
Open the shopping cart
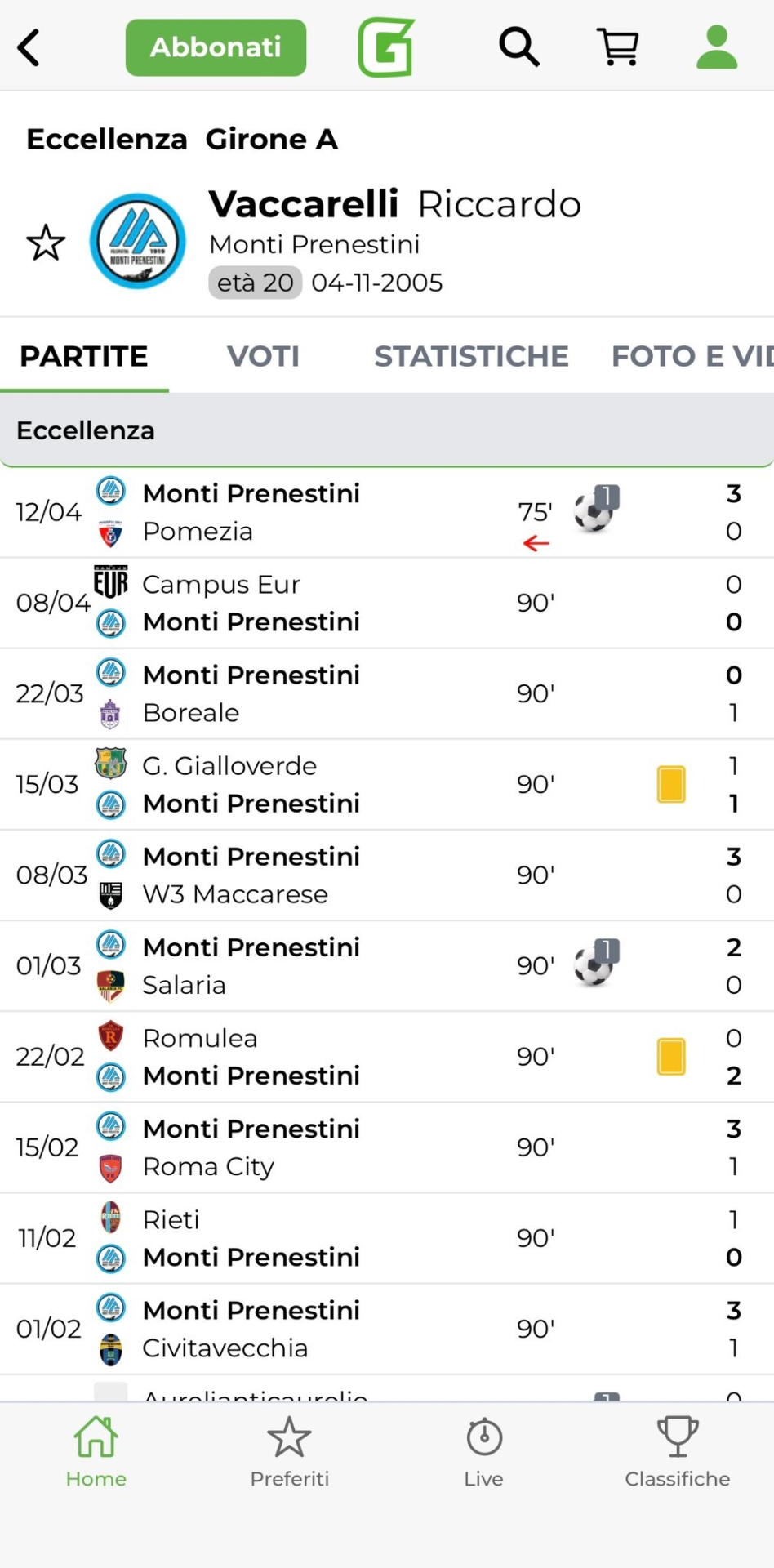coord(618,47)
